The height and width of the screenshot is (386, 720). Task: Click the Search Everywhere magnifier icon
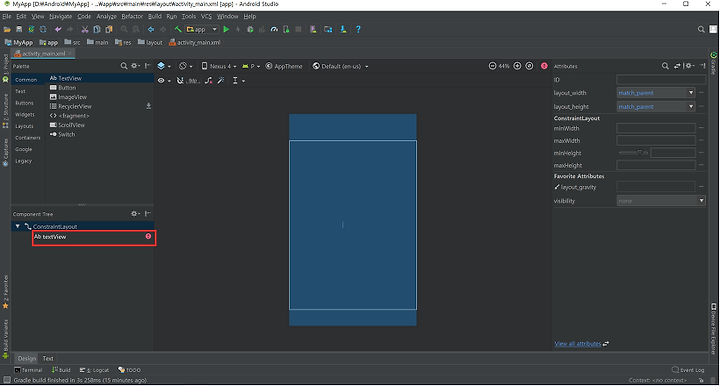[701, 29]
